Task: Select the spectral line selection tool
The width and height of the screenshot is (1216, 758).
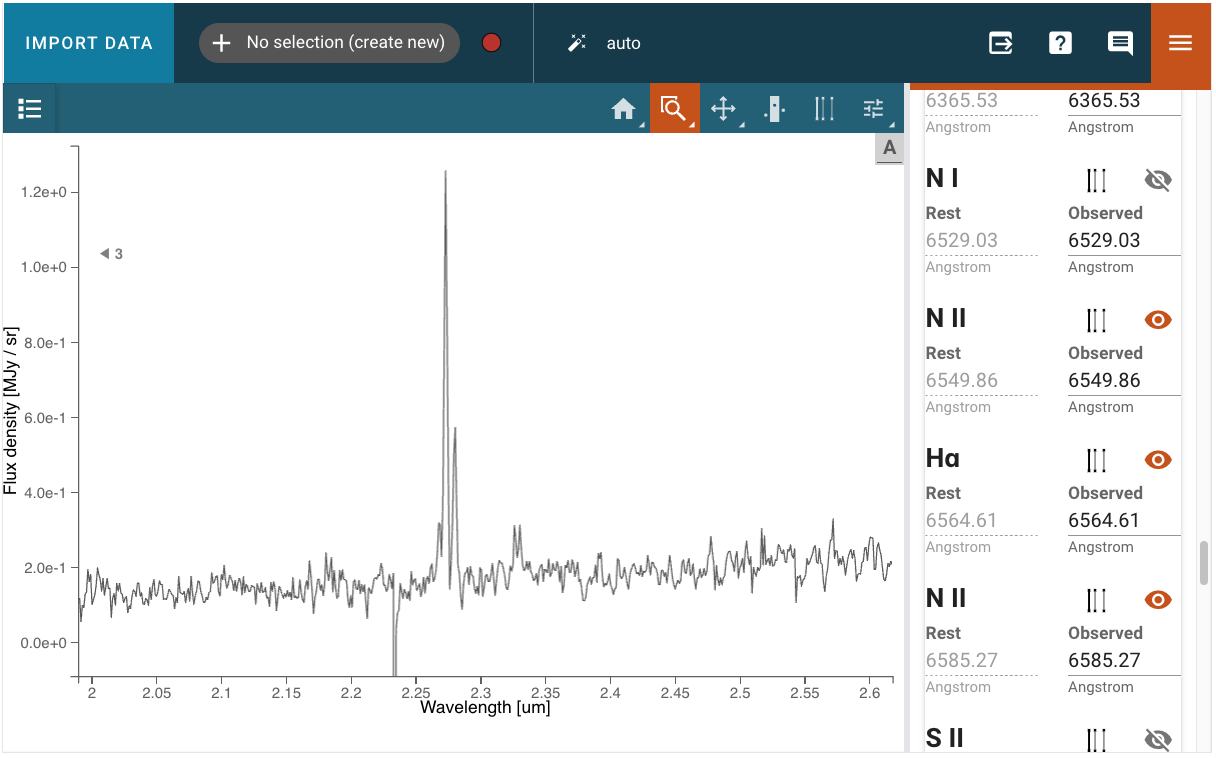Action: click(x=824, y=109)
